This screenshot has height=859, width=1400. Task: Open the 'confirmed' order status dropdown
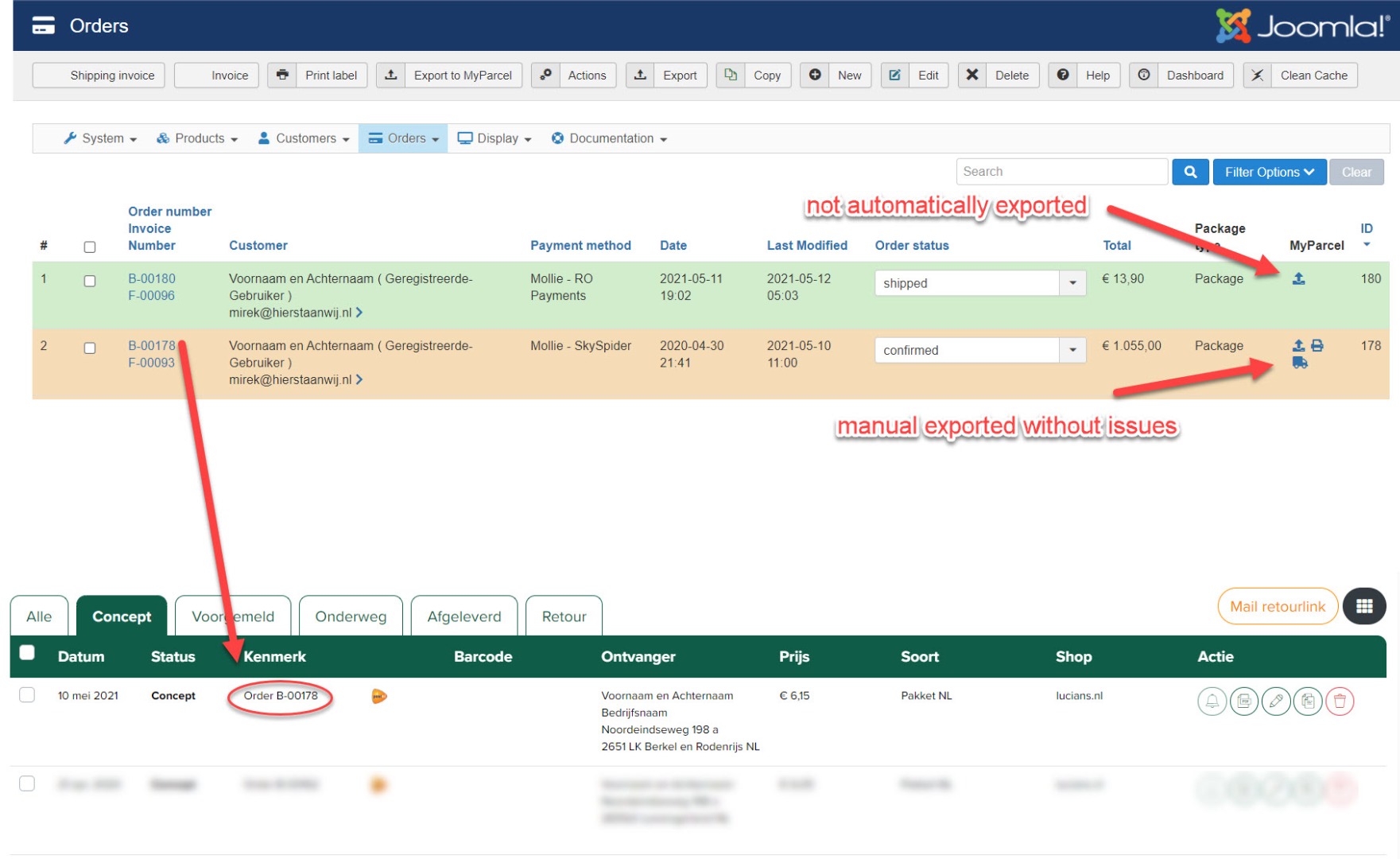point(1072,350)
